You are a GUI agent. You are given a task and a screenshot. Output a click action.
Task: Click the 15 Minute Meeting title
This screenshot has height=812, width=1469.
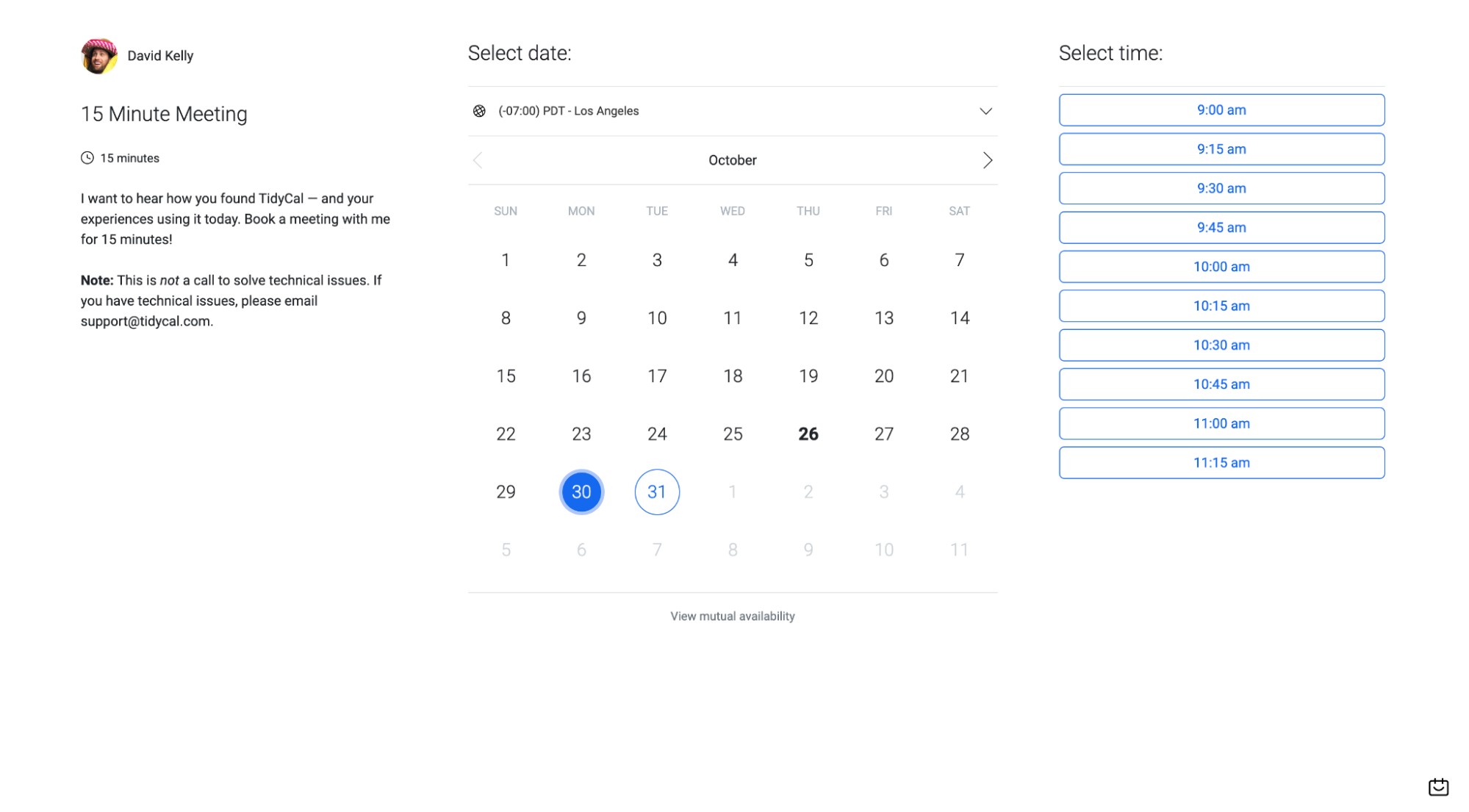[163, 114]
